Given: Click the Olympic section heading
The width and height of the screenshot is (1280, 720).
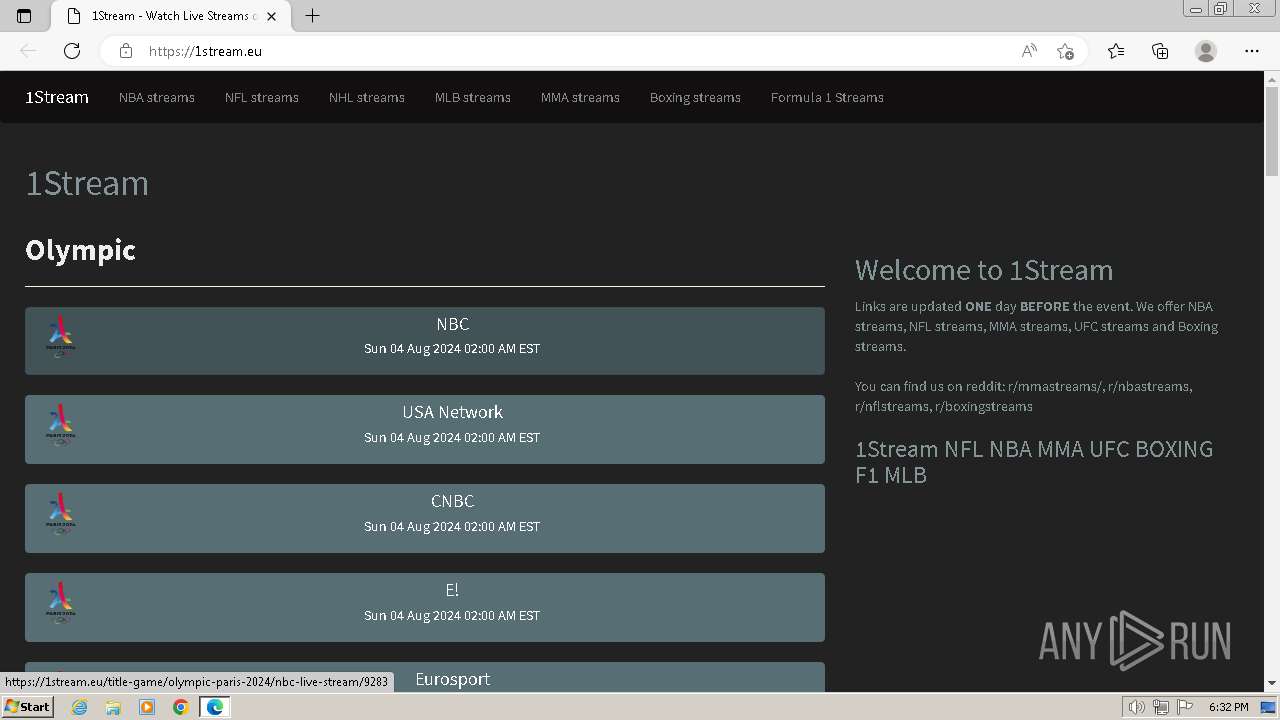Looking at the screenshot, I should tap(80, 250).
